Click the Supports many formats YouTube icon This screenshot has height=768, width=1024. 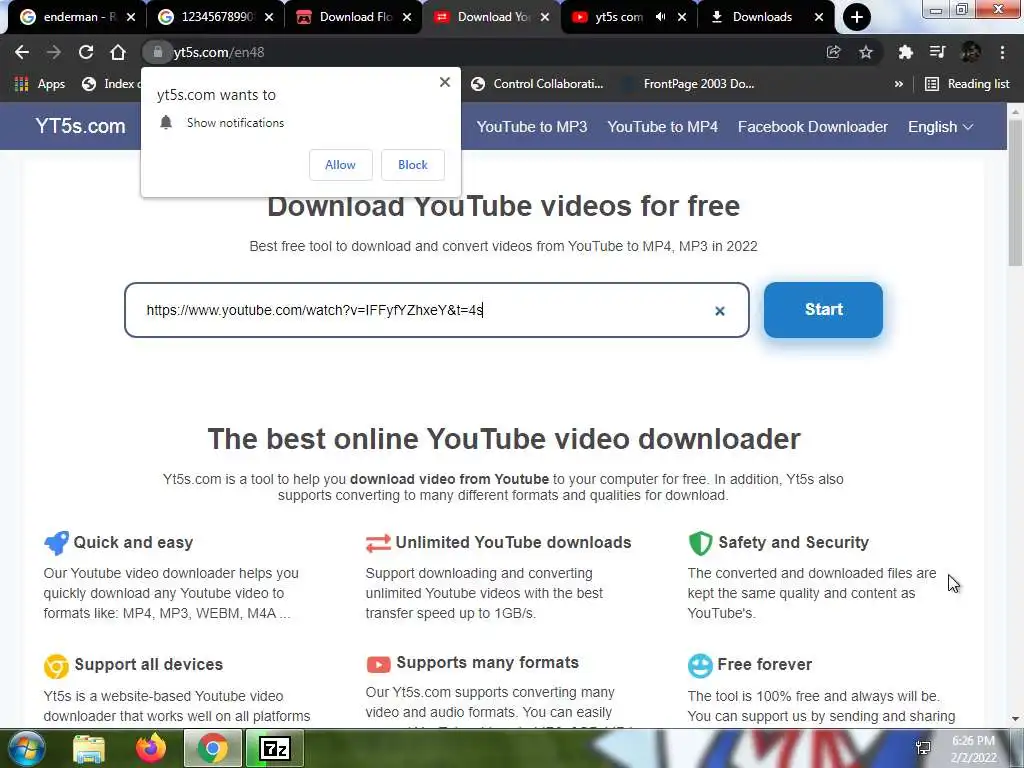pos(378,665)
